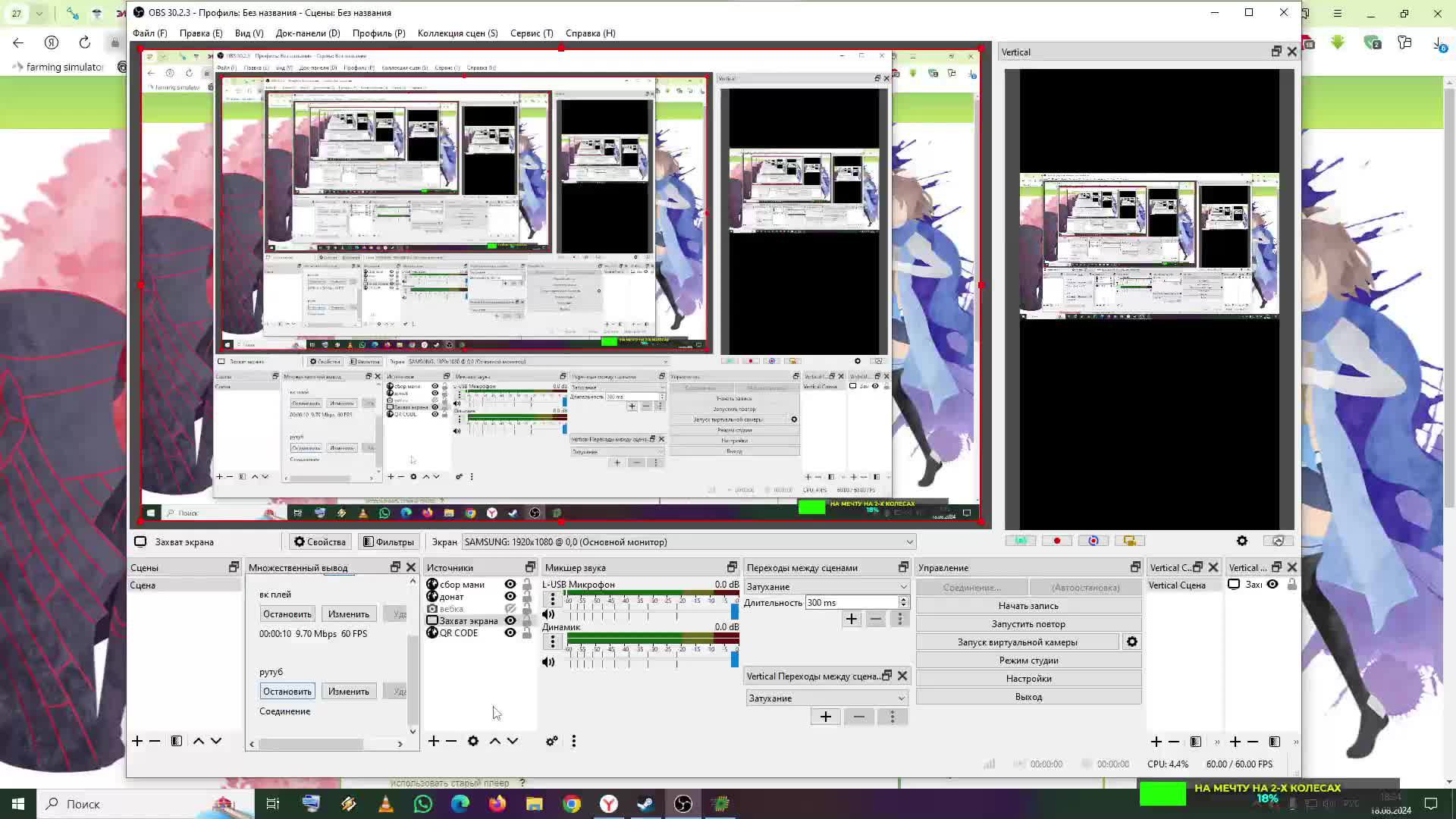This screenshot has height=819, width=1456.
Task: Open the Док-панели (D) menu
Action: click(x=308, y=33)
